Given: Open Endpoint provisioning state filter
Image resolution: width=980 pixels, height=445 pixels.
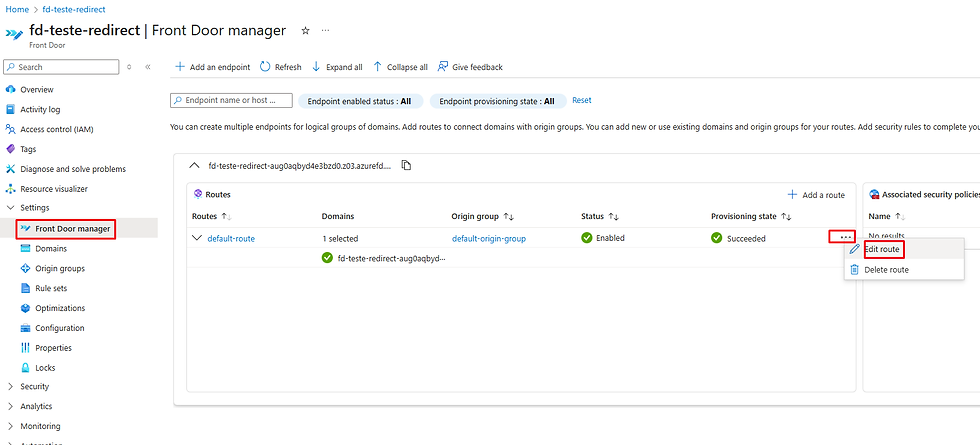Looking at the screenshot, I should [x=498, y=101].
